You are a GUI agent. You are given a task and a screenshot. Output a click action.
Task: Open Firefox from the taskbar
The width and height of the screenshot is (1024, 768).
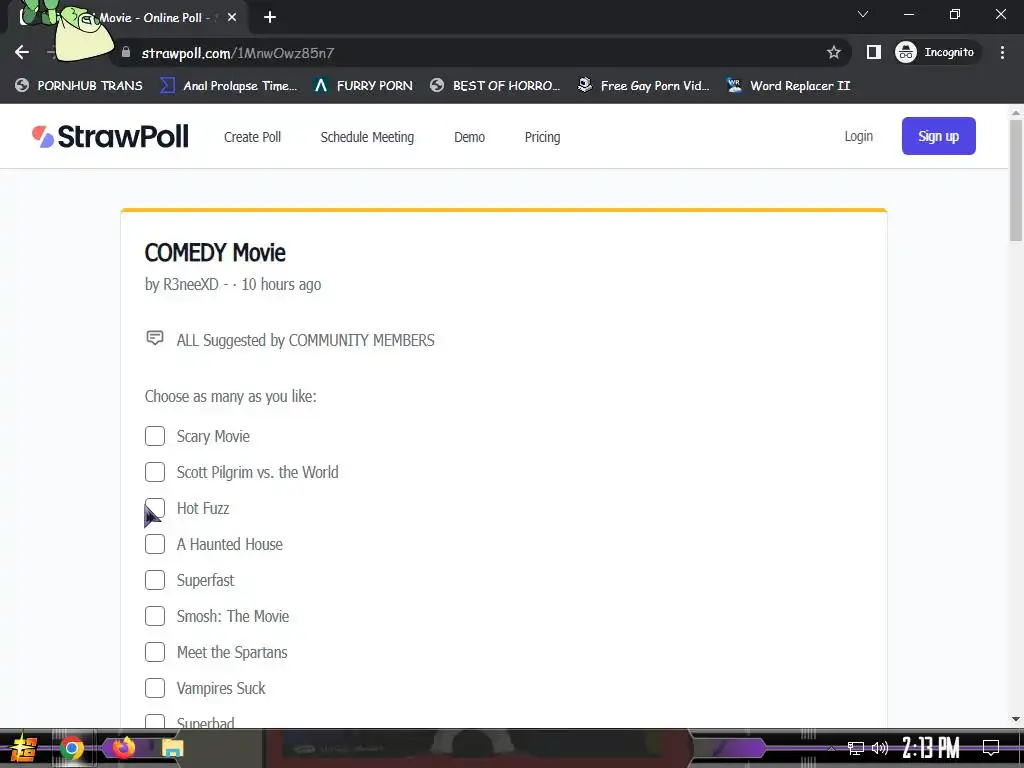(123, 747)
